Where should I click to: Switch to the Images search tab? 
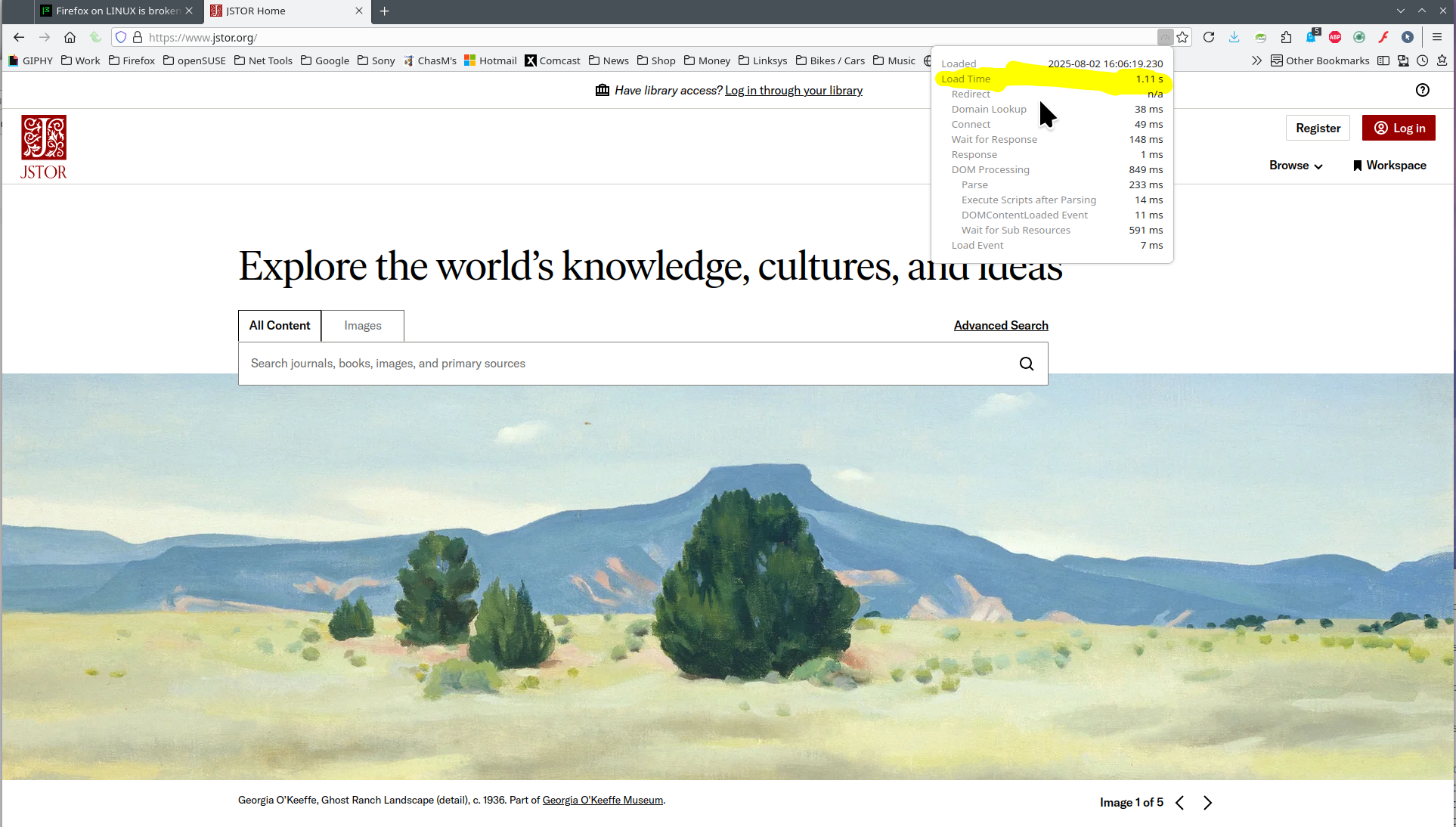(x=363, y=326)
